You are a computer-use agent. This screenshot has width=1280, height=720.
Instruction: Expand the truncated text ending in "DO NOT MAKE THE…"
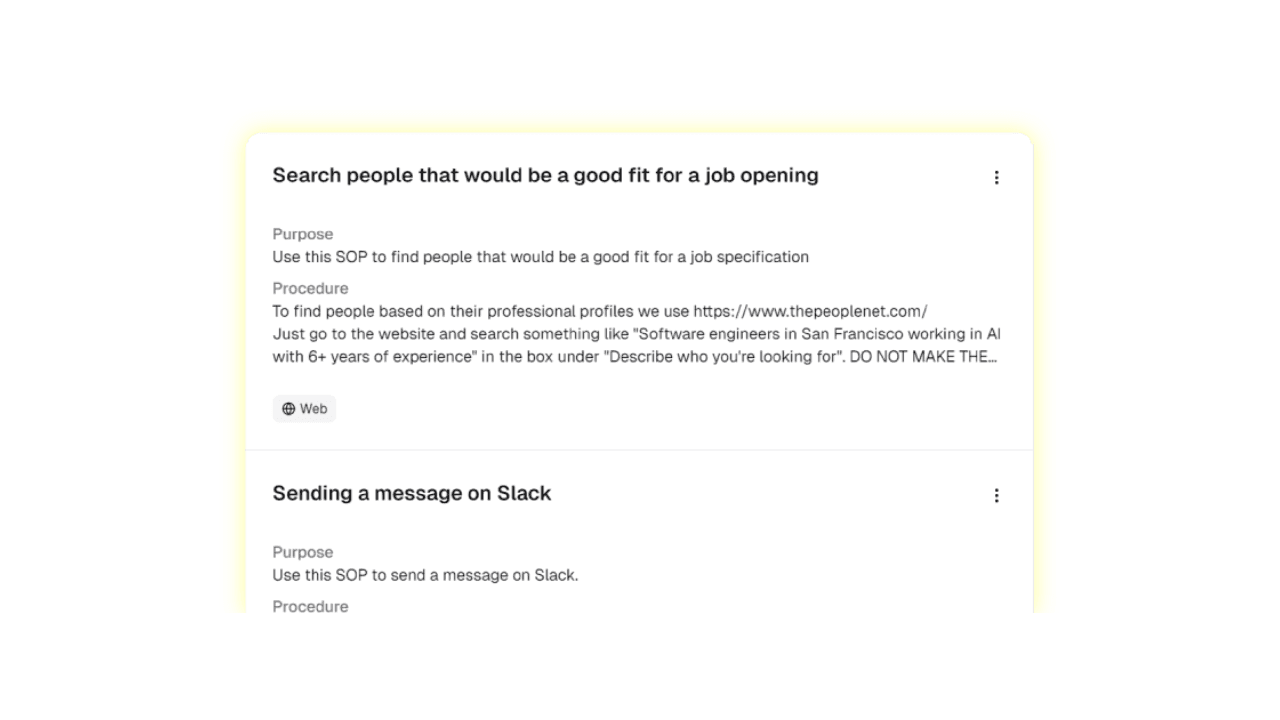point(923,357)
